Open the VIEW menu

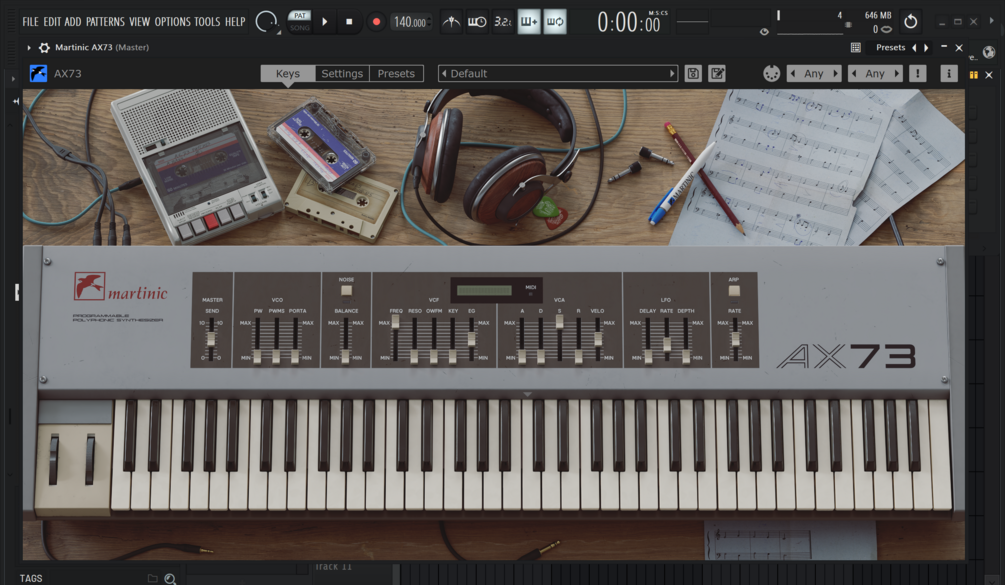point(139,22)
